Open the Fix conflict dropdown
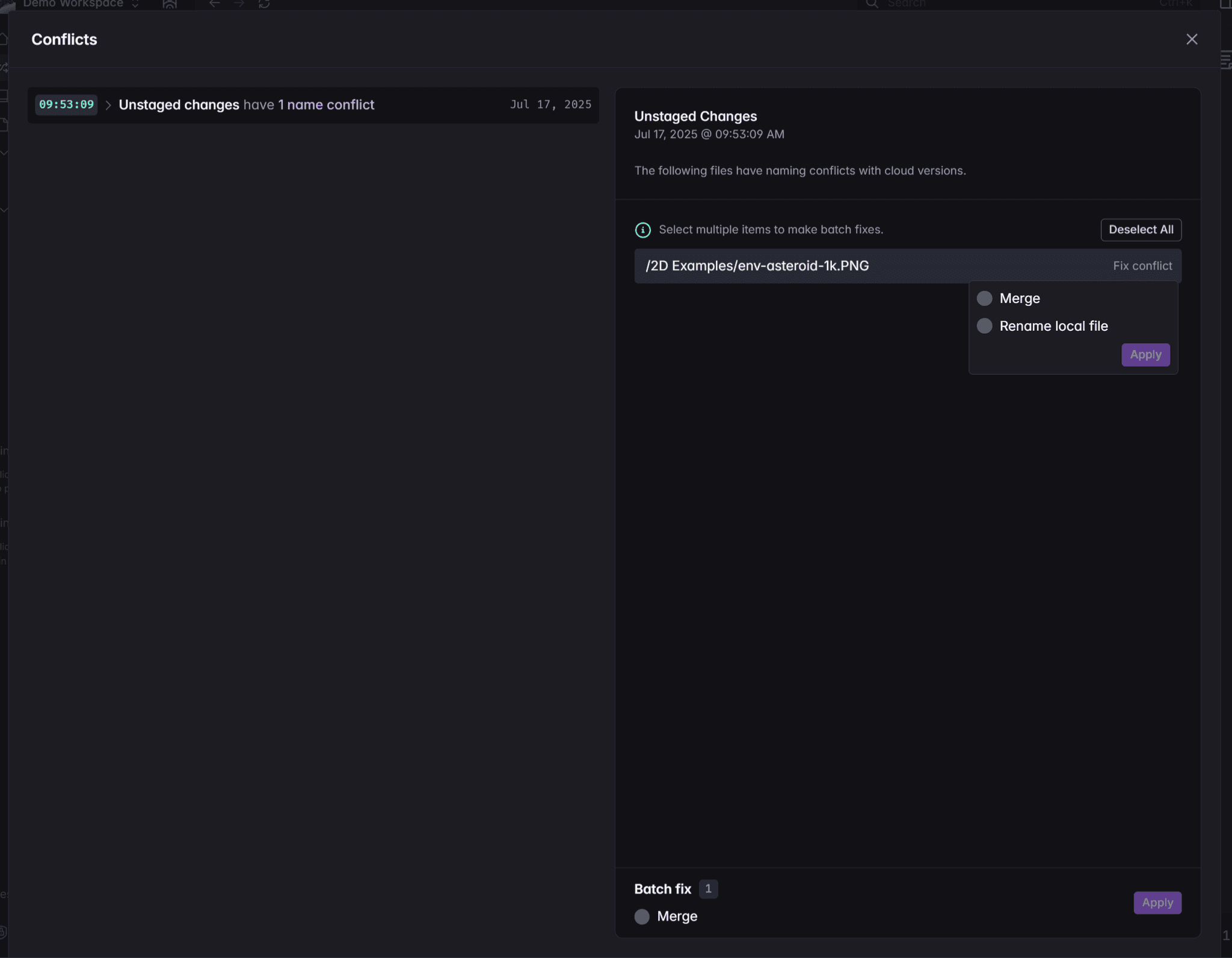The width and height of the screenshot is (1232, 958). [x=1142, y=266]
